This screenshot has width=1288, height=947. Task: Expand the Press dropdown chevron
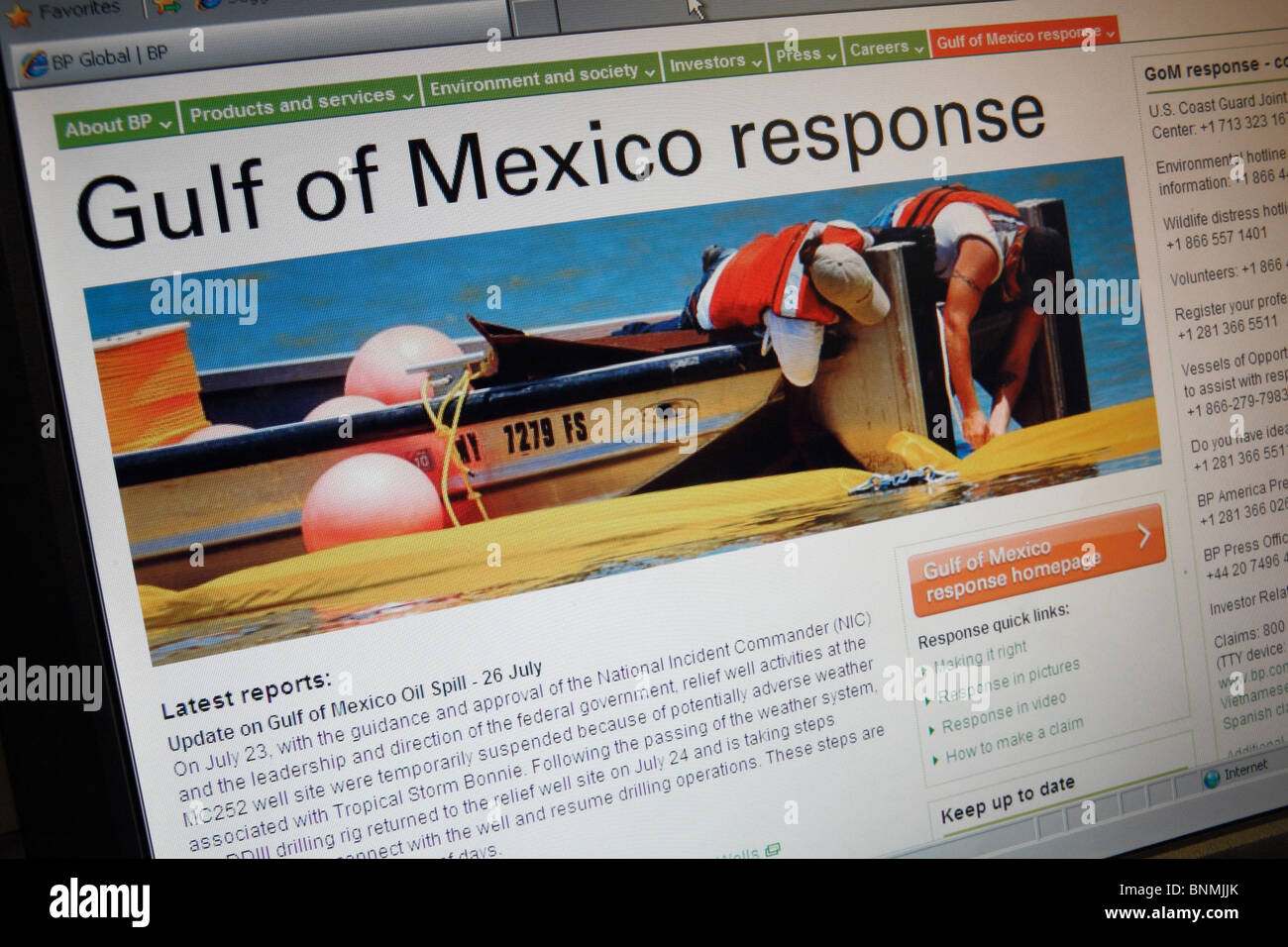[831, 55]
